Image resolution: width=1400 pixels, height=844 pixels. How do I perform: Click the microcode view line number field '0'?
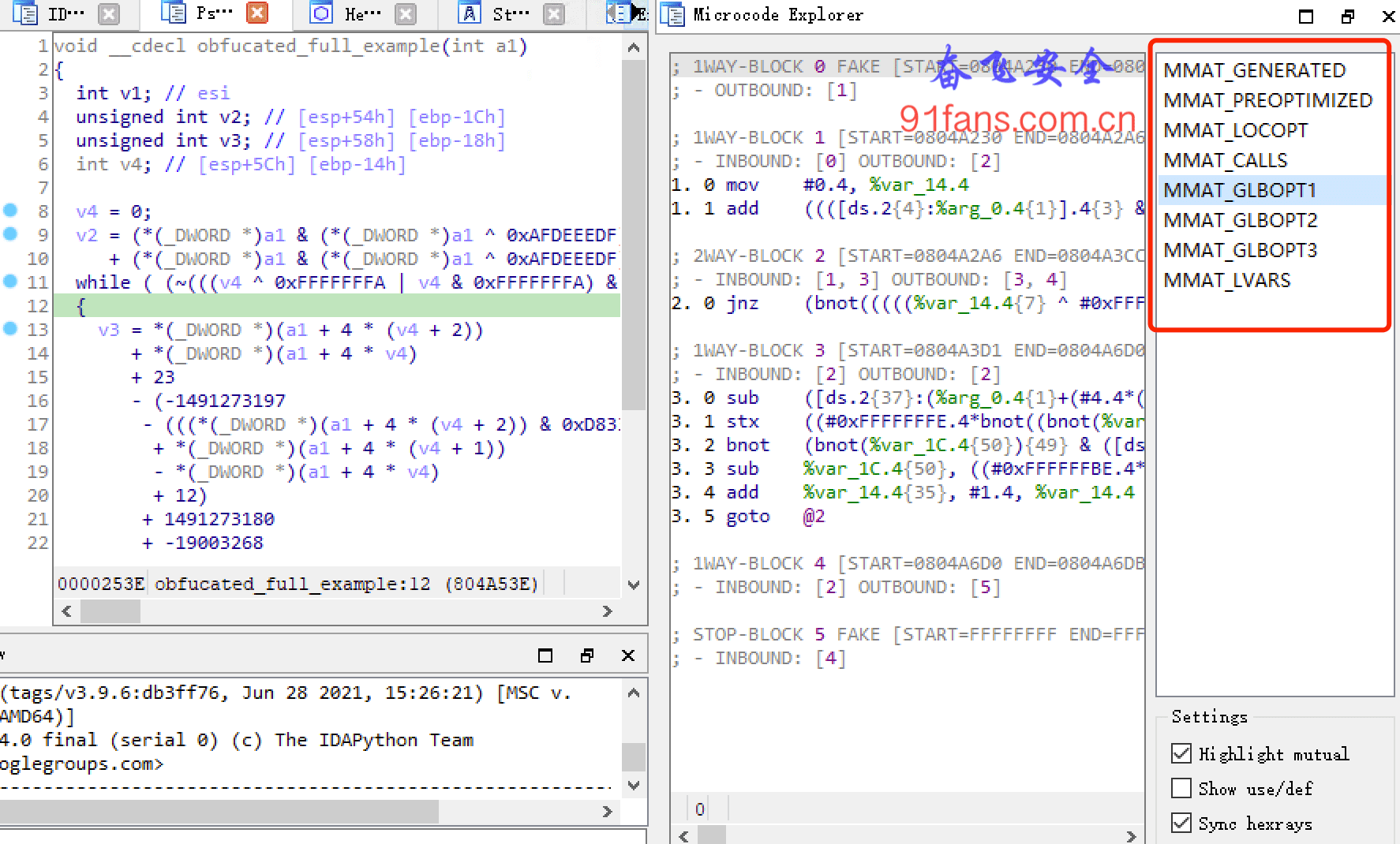(x=700, y=809)
